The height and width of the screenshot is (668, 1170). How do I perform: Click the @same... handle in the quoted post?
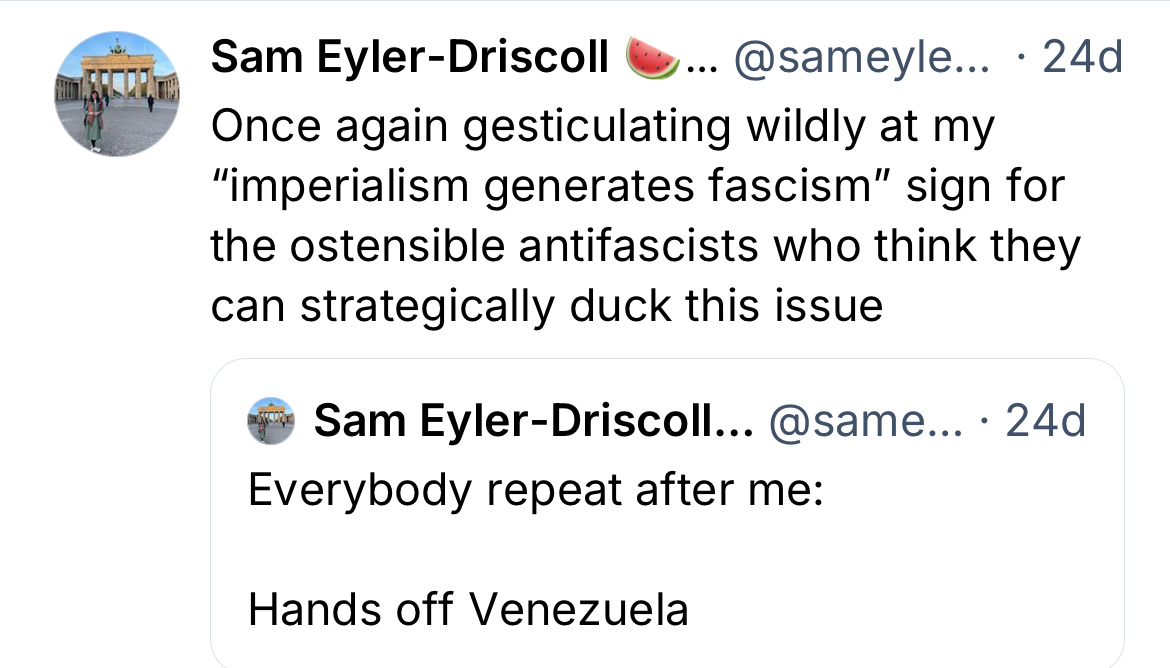click(863, 422)
